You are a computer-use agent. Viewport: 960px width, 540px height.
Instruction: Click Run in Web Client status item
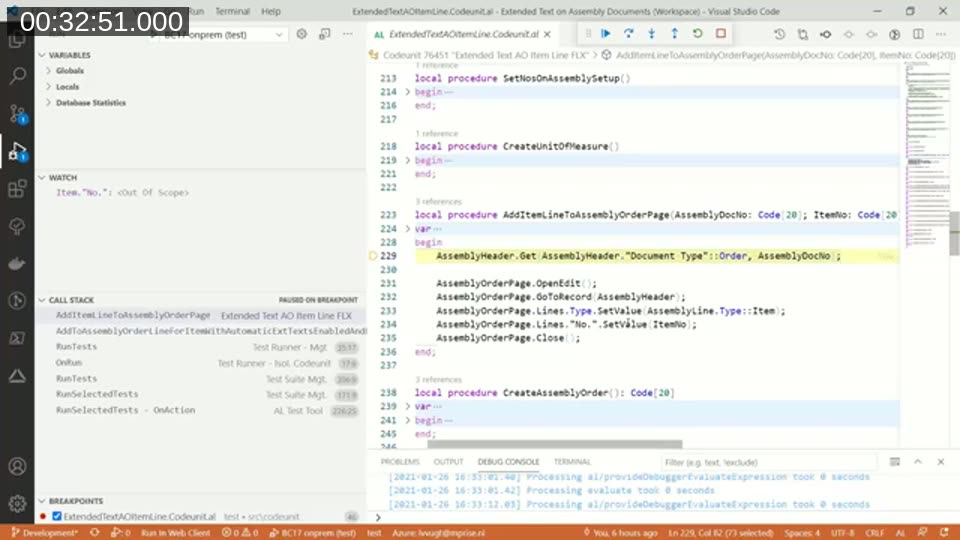tap(175, 533)
